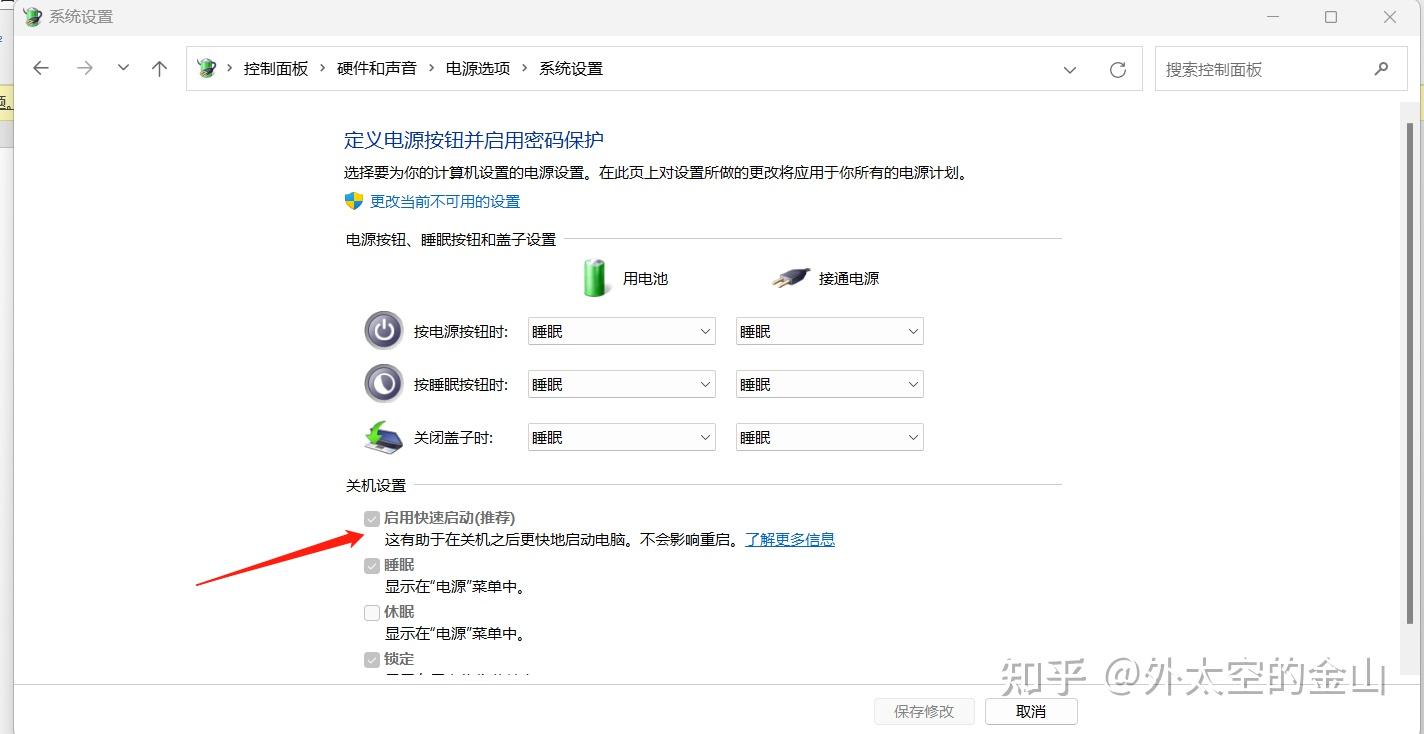
Task: Click the power plug icon above 接通电源
Action: pyautogui.click(x=789, y=277)
